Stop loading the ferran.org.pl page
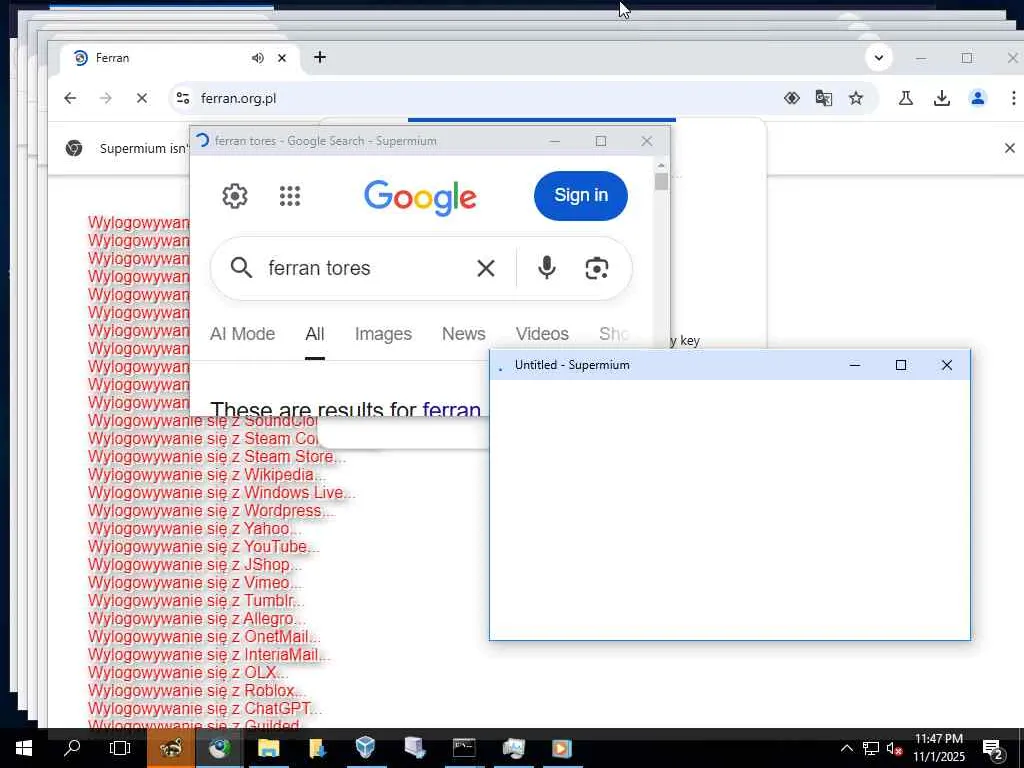The image size is (1024, 768). click(142, 99)
